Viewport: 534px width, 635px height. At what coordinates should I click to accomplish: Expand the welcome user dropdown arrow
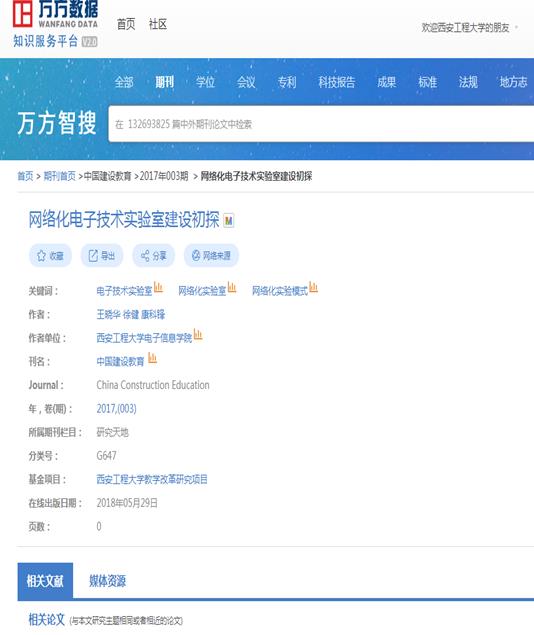[x=516, y=28]
